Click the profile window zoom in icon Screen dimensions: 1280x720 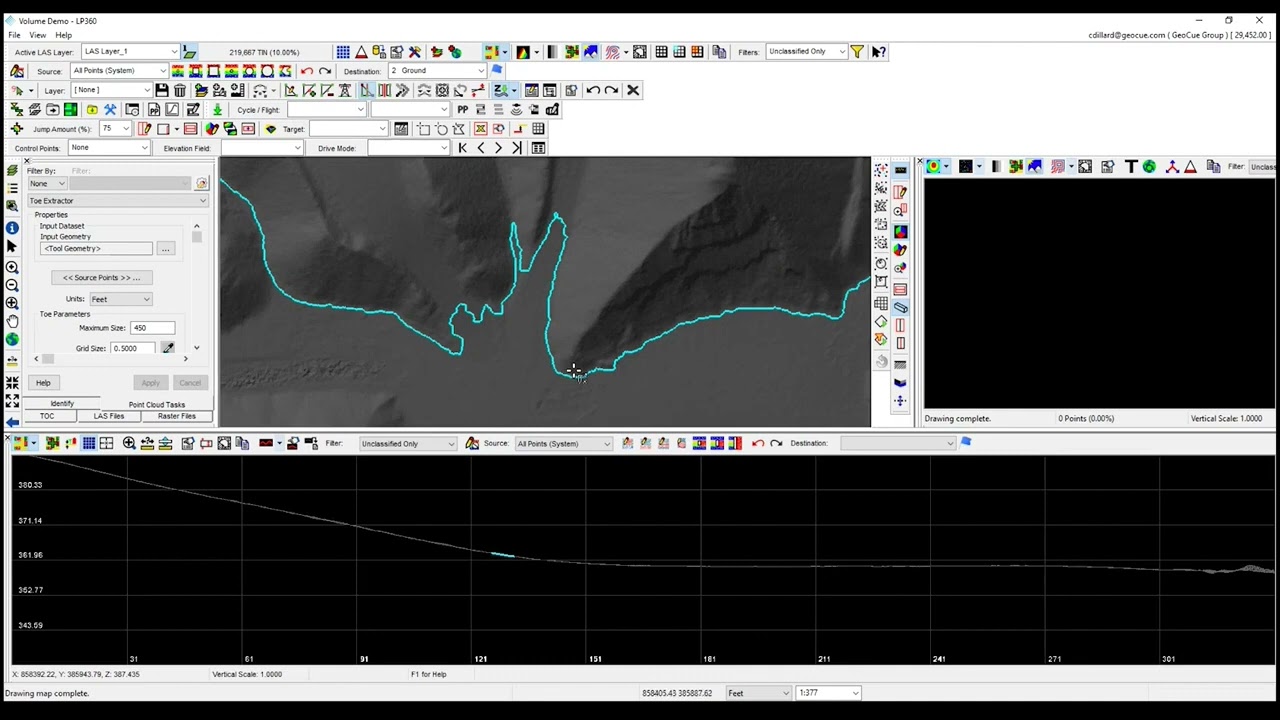[x=129, y=443]
